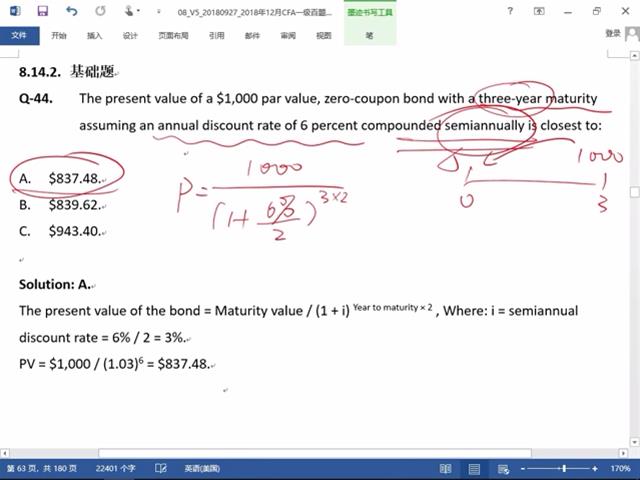Toggle Touch/Mouse mode hand icon
The image size is (640, 480).
coord(129,11)
